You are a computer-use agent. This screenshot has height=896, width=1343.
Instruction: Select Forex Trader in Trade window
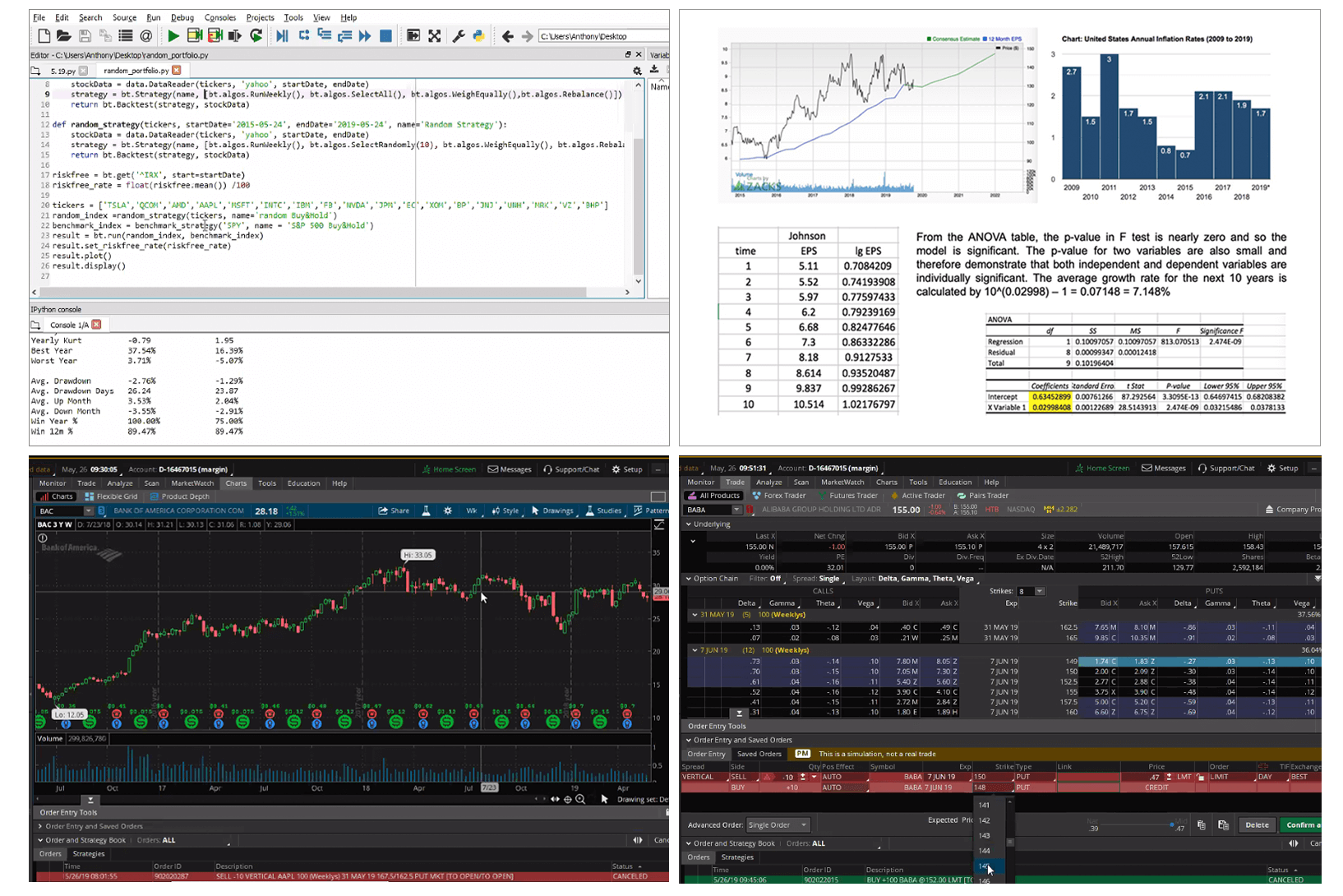pos(778,496)
